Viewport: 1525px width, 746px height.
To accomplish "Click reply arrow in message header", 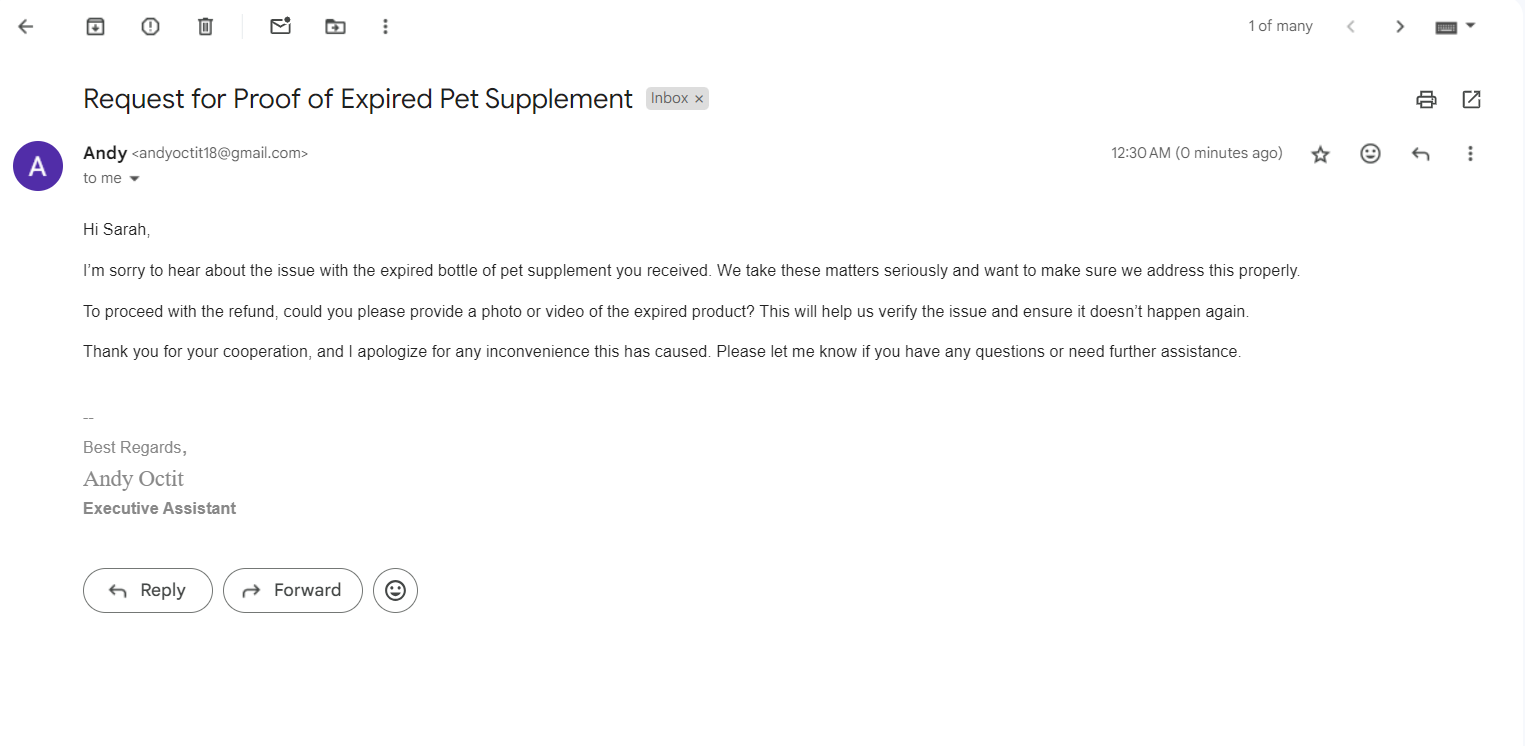I will coord(1420,154).
